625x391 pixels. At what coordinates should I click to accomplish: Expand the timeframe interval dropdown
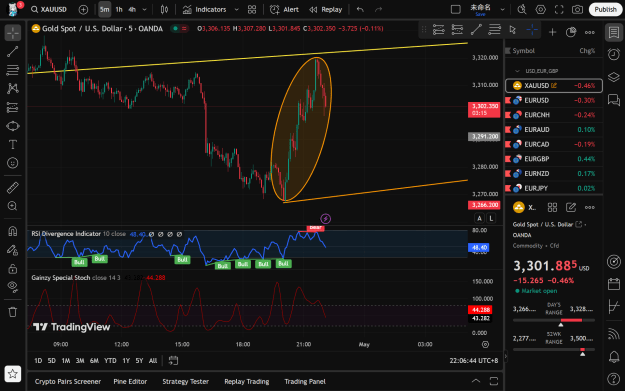145,10
